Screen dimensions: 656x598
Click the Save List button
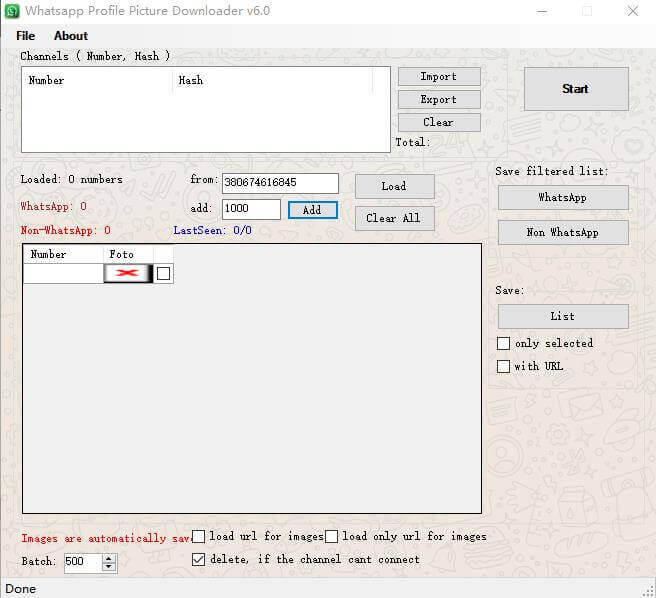click(563, 316)
